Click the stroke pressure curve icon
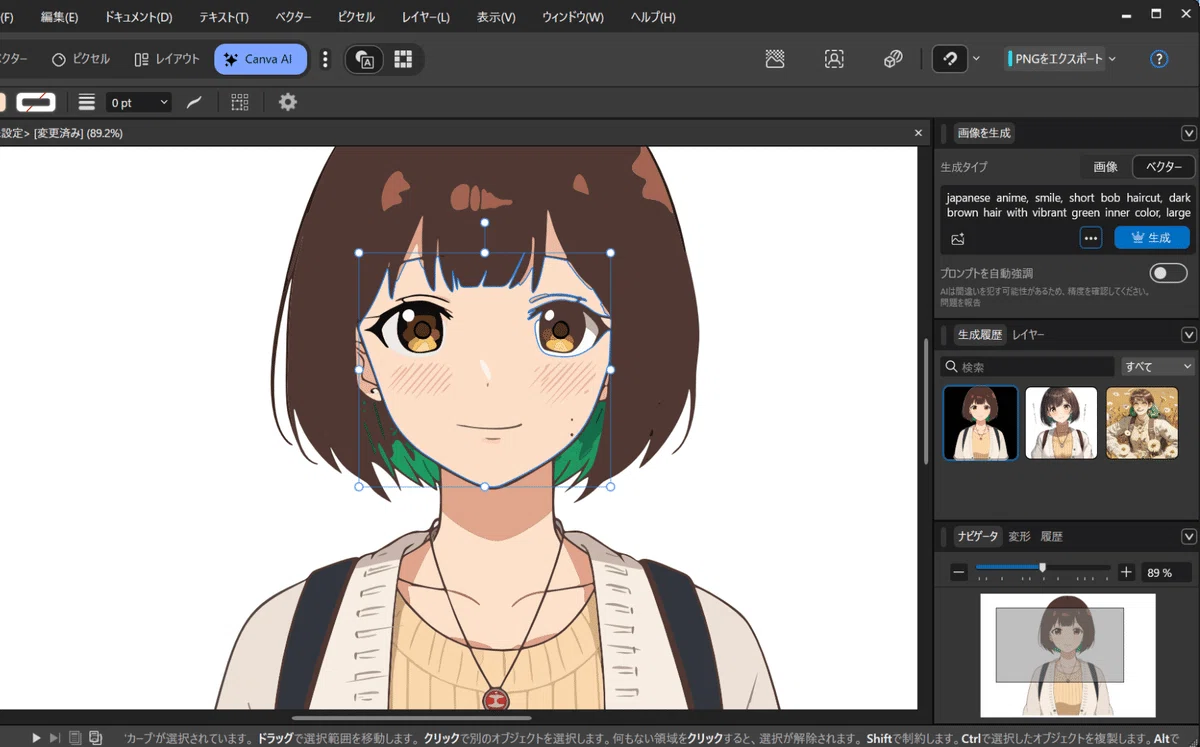The image size is (1200, 747). [195, 102]
